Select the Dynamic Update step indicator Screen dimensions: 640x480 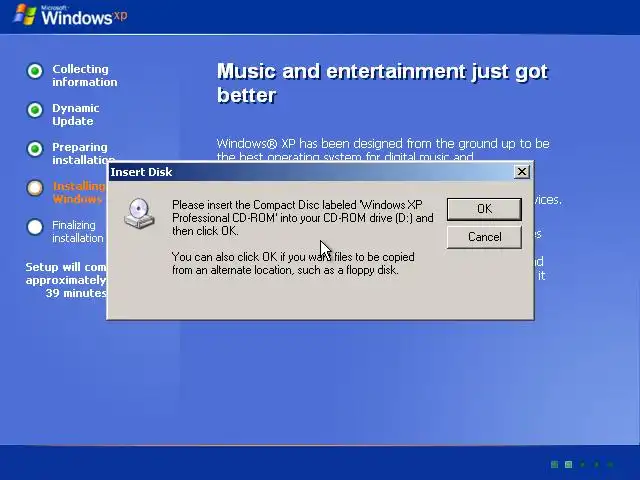[x=35, y=110]
